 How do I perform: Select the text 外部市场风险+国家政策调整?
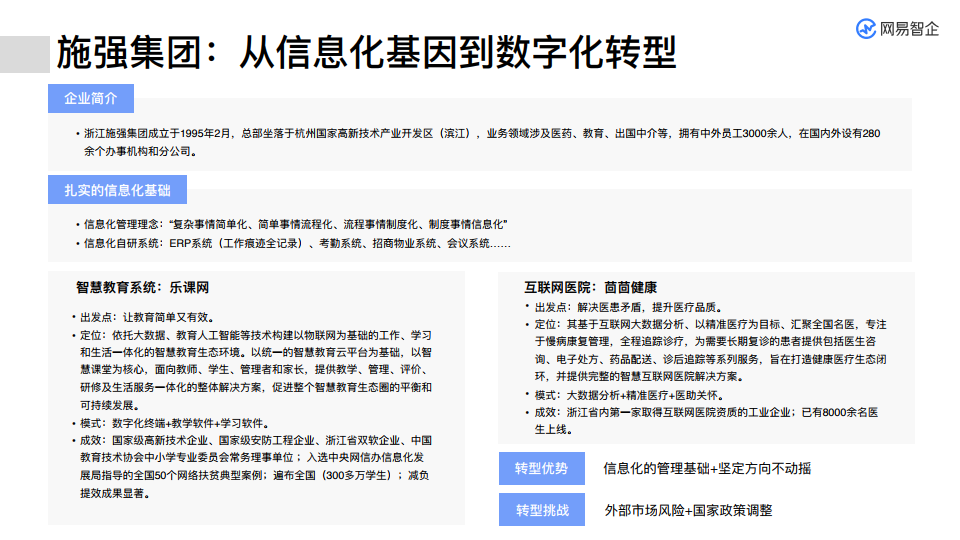click(688, 510)
